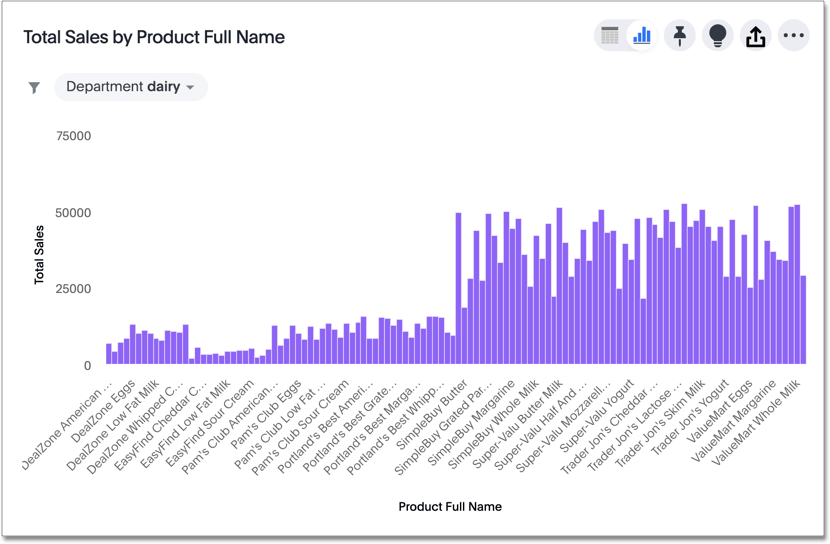Click the chart title text
830x544 pixels.
[154, 37]
